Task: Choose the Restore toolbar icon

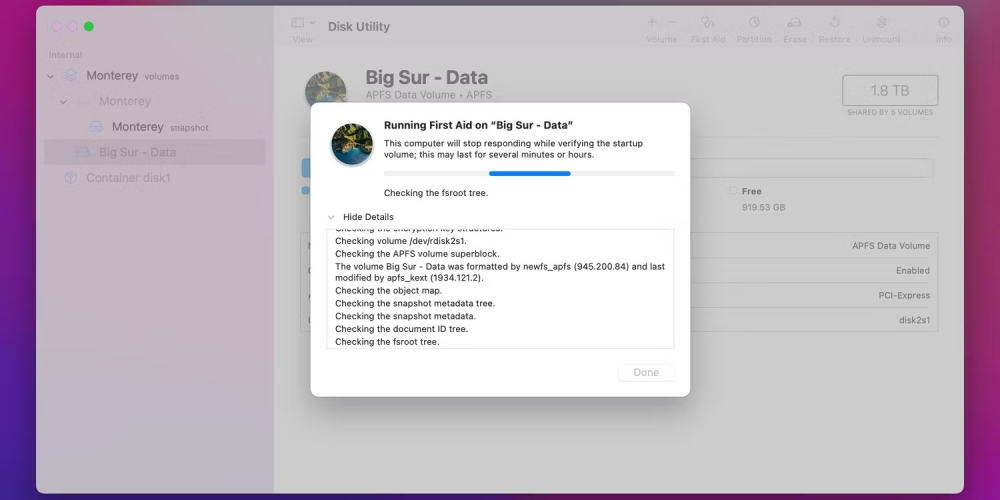Action: click(834, 22)
